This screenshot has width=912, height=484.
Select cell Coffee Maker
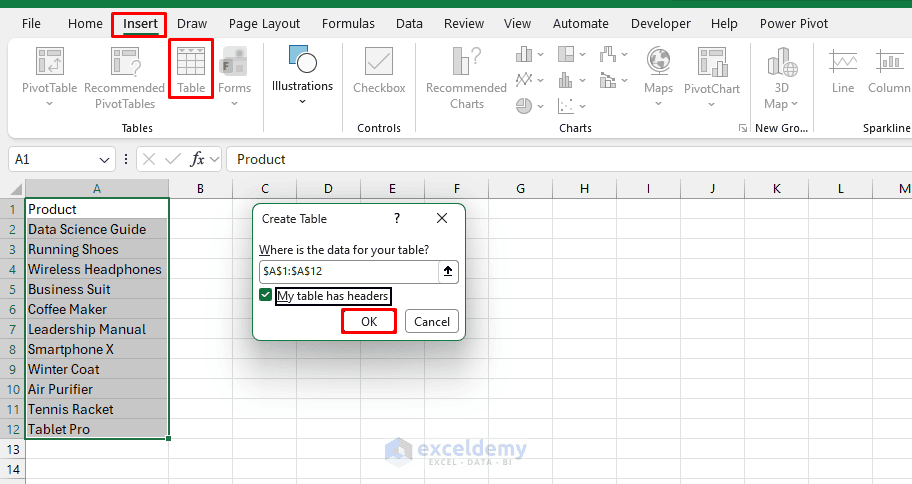tap(97, 309)
